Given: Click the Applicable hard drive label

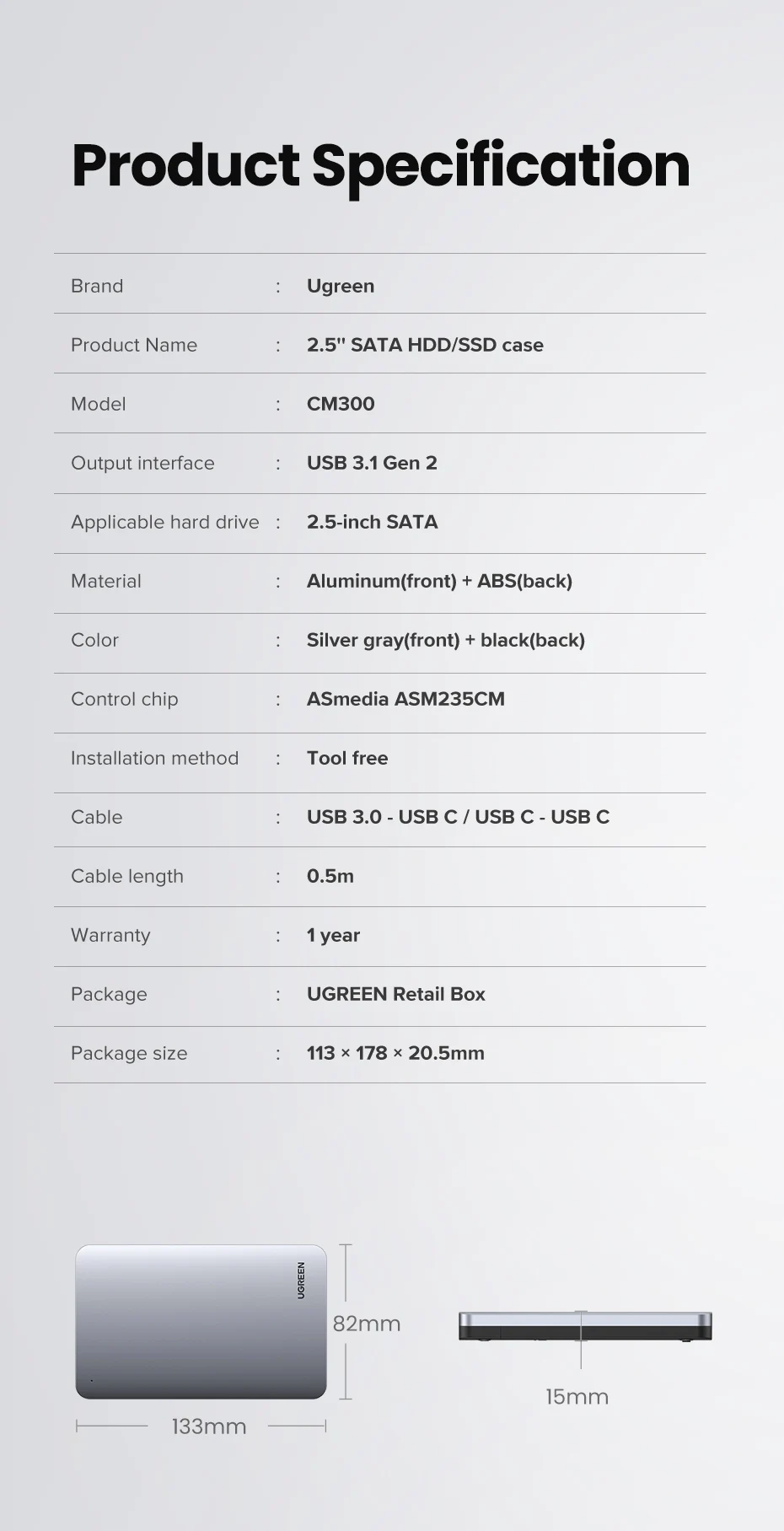Looking at the screenshot, I should pos(165,522).
